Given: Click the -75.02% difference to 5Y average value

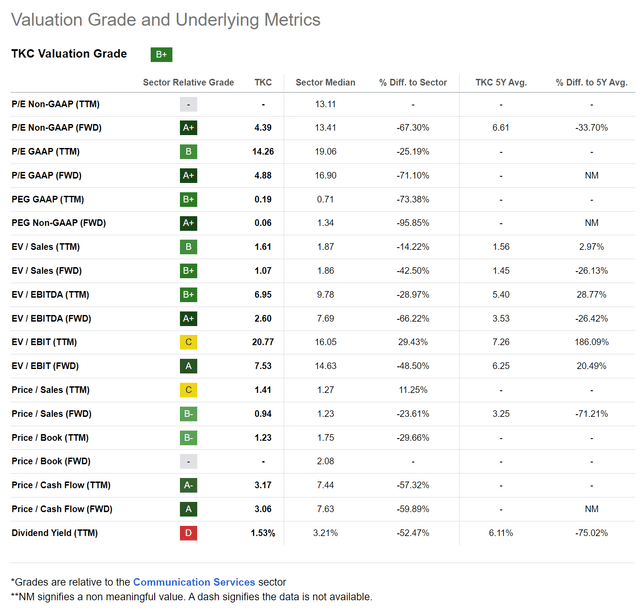Looking at the screenshot, I should click(591, 533).
